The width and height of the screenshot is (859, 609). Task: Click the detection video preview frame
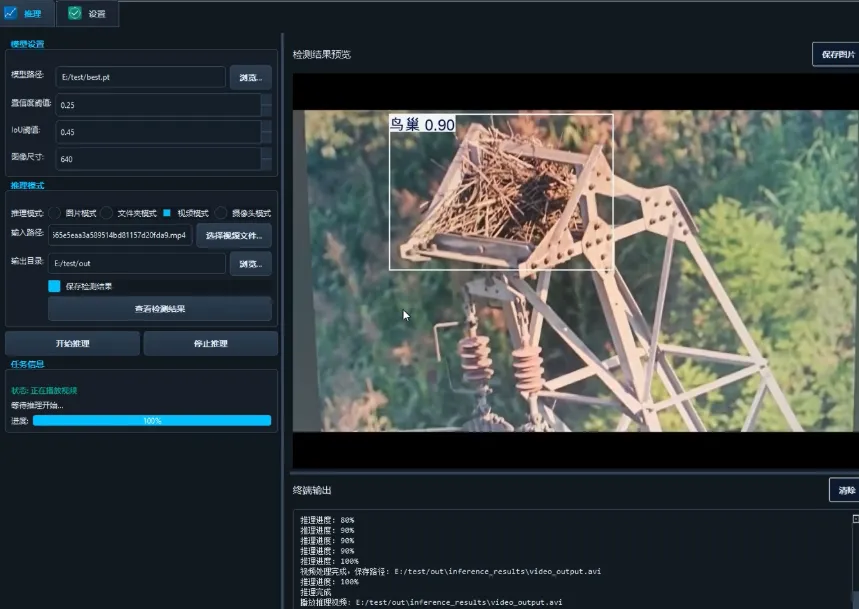click(x=575, y=271)
